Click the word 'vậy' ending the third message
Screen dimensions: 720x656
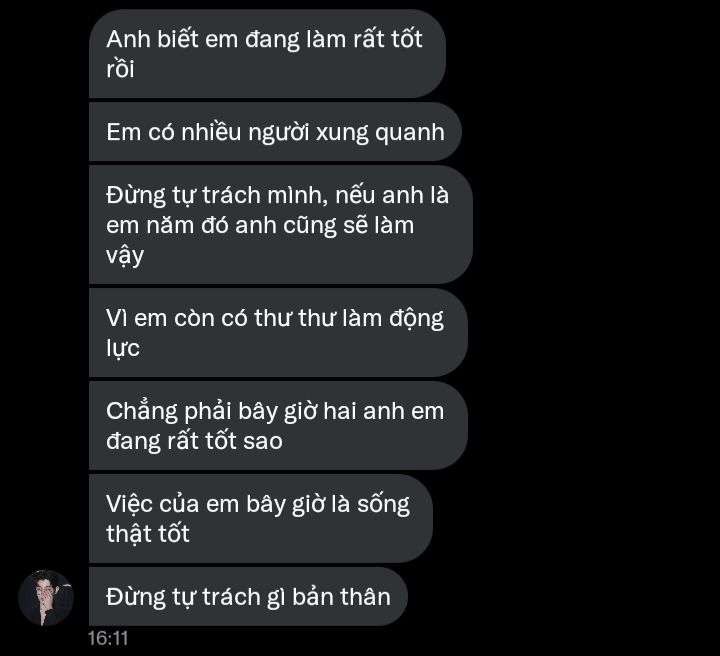[125, 256]
